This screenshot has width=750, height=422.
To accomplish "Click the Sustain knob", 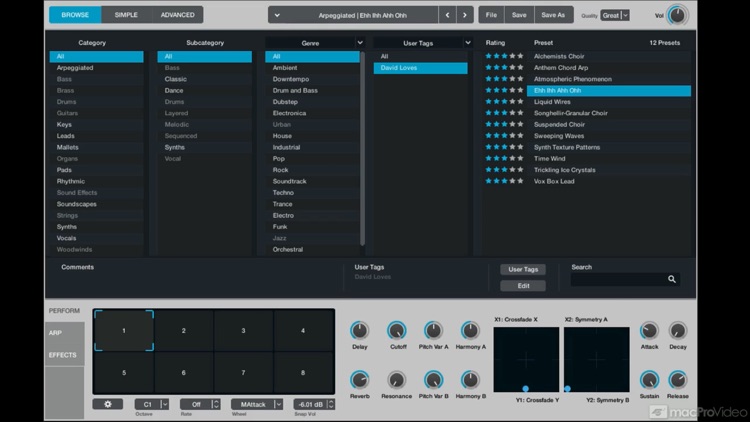I will pyautogui.click(x=649, y=380).
